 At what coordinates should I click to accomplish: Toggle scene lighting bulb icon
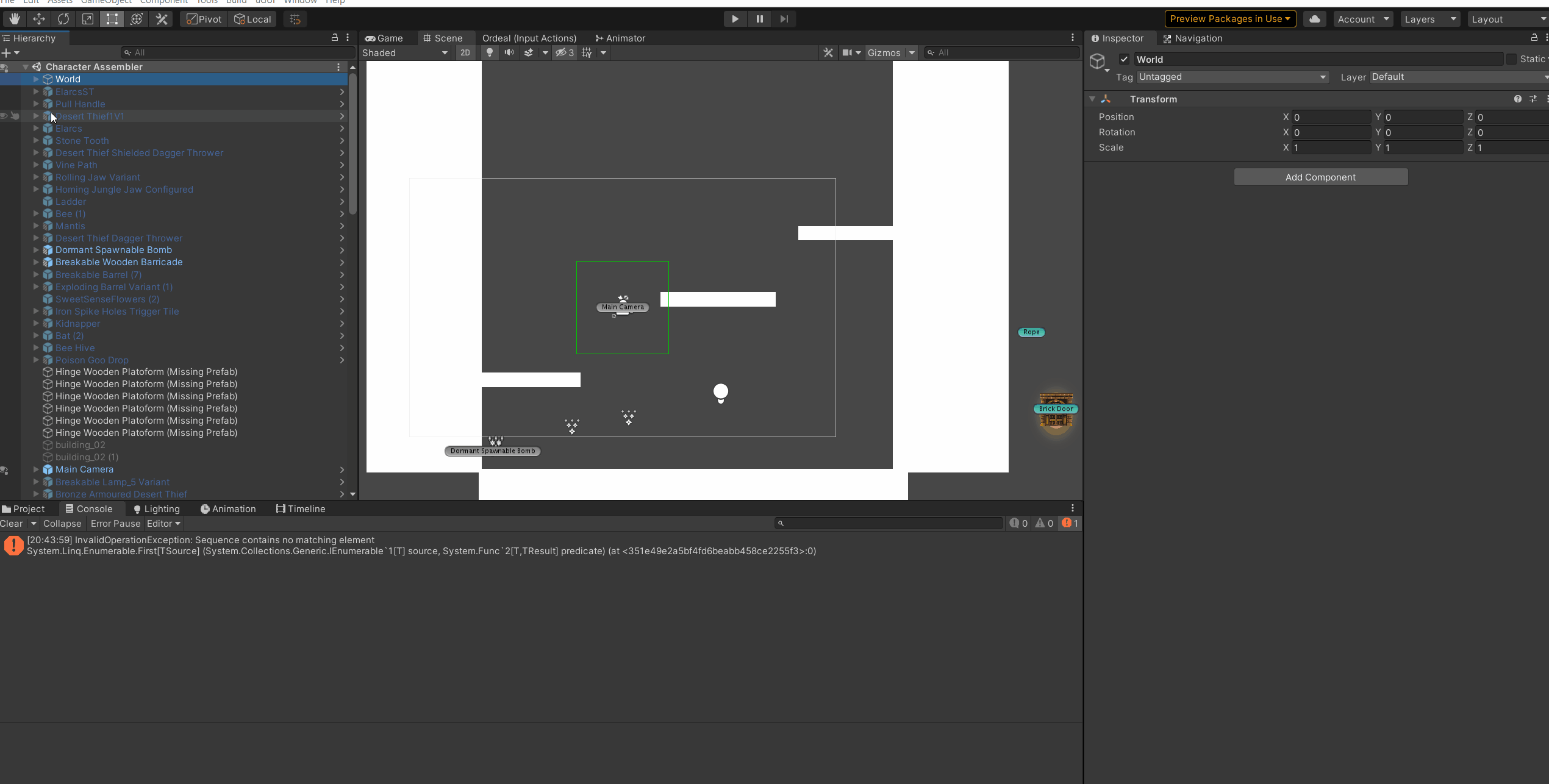coord(489,52)
